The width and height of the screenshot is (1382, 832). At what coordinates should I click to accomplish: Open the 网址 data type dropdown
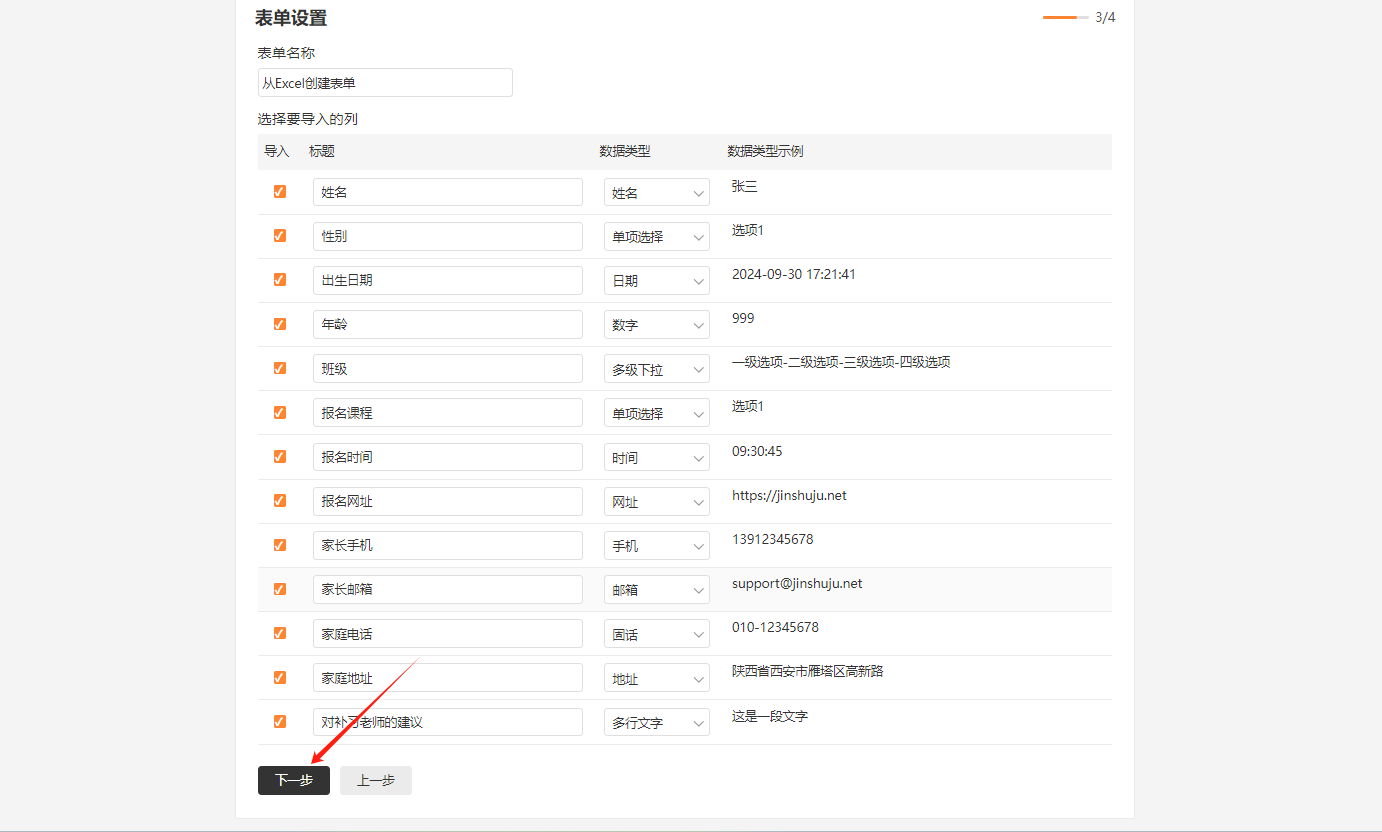coord(657,501)
